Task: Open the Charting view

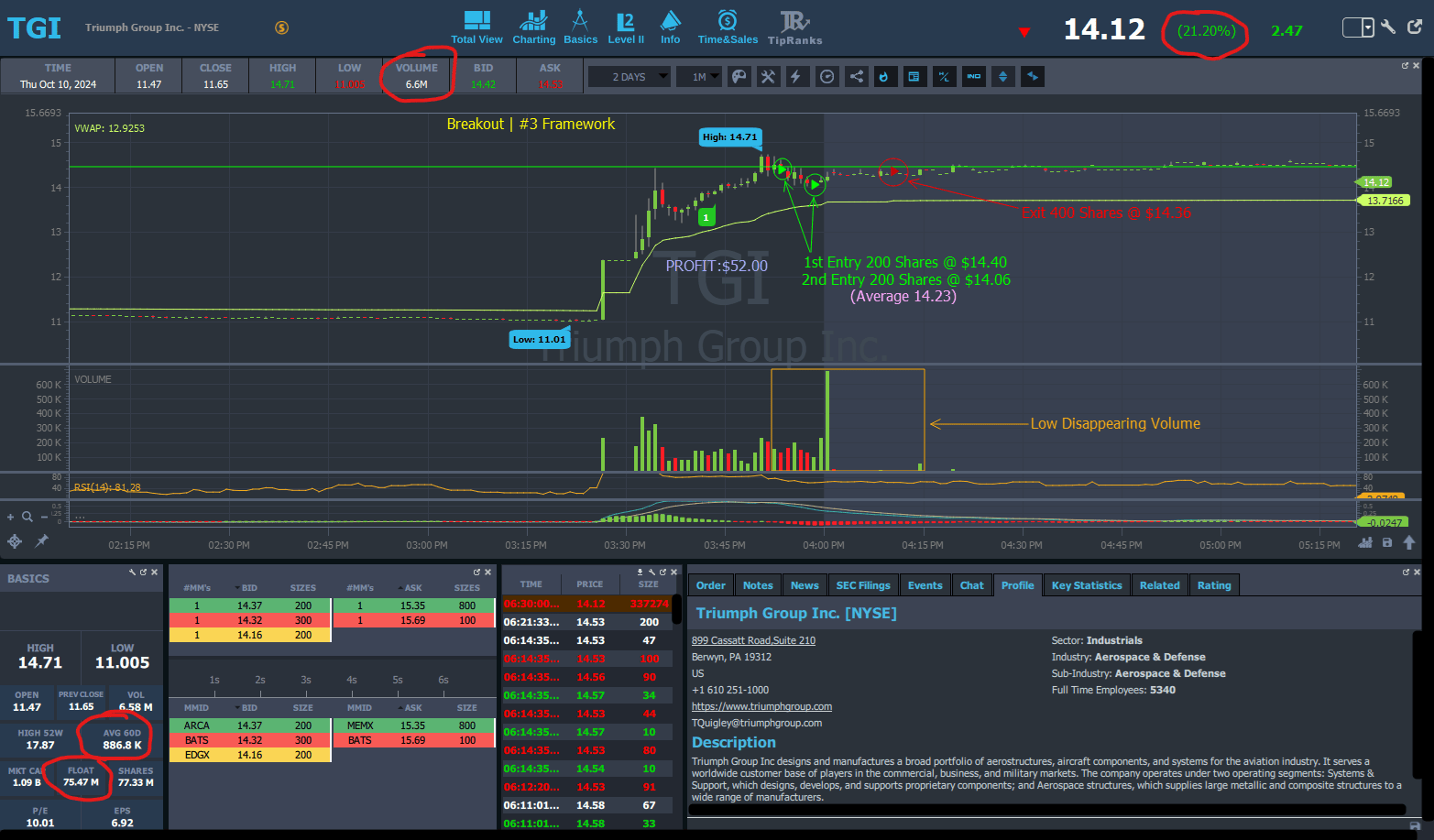Action: click(x=533, y=27)
